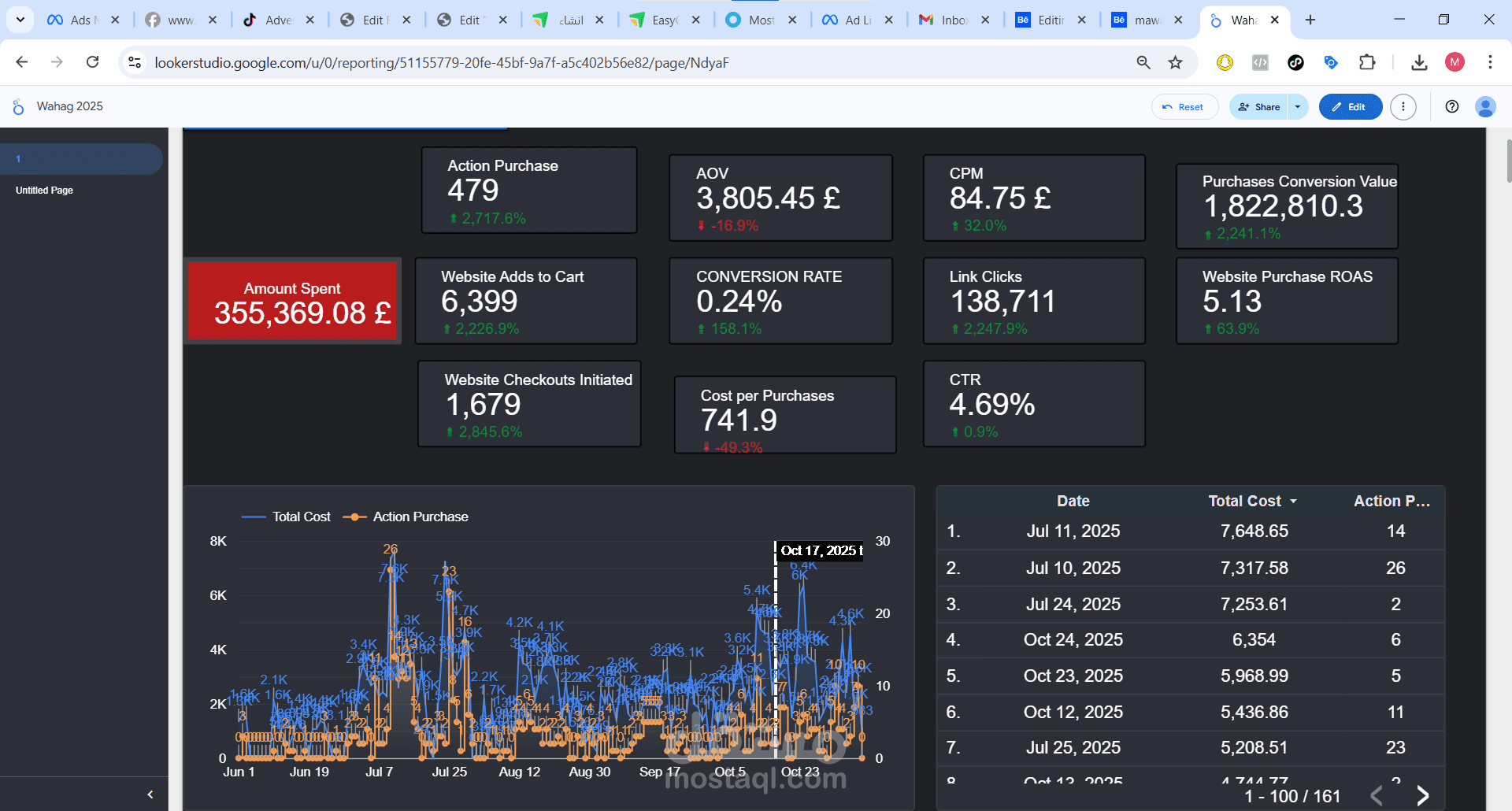
Task: Click the Reset button
Action: pyautogui.click(x=1184, y=106)
